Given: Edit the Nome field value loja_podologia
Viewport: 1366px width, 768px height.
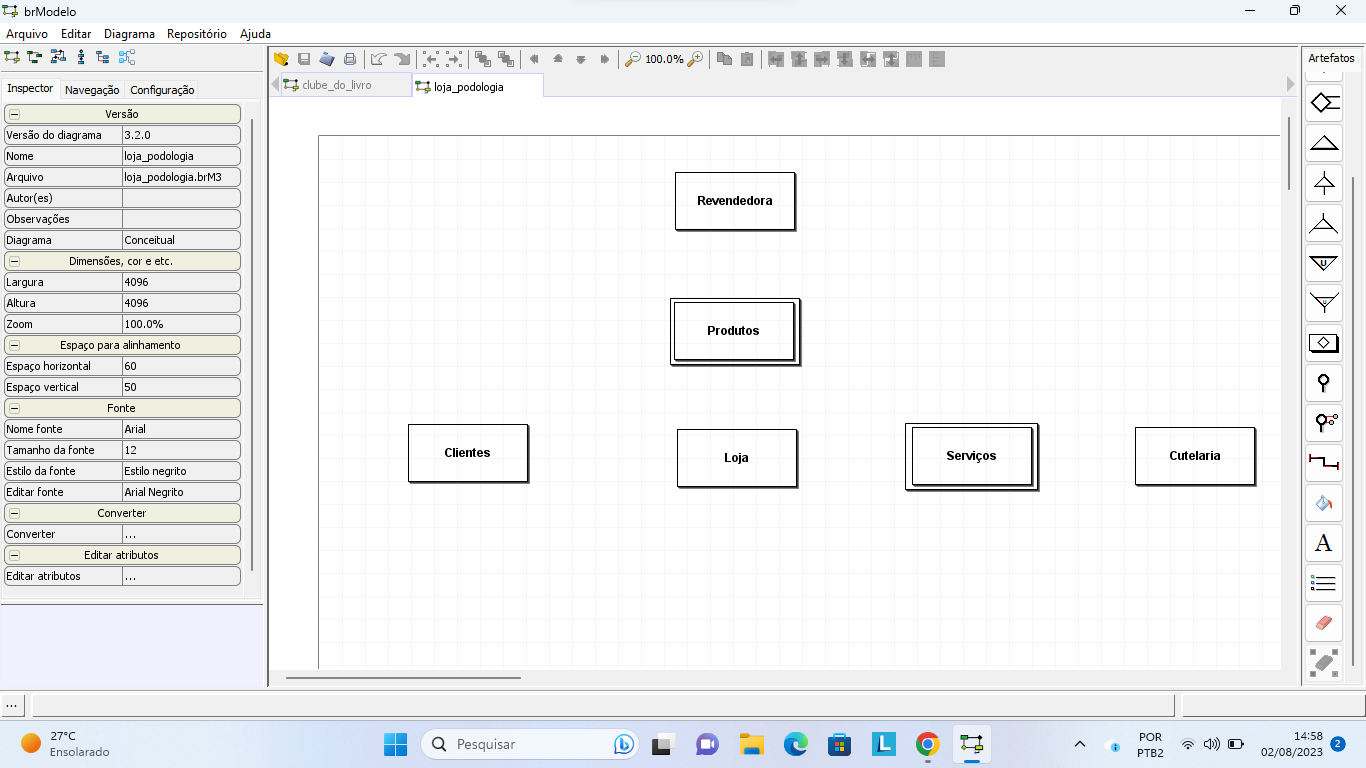Looking at the screenshot, I should tap(181, 156).
